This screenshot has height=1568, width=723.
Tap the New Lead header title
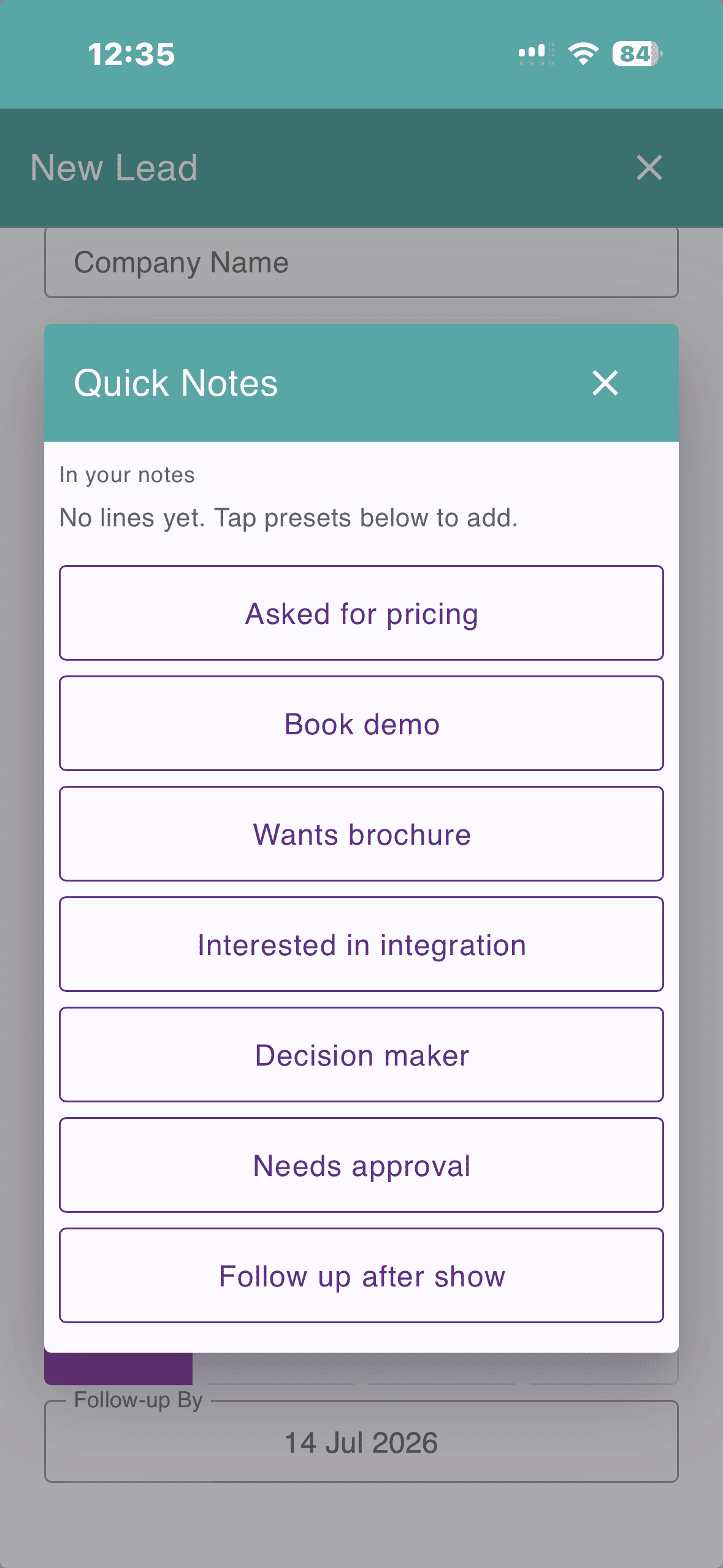coord(114,167)
